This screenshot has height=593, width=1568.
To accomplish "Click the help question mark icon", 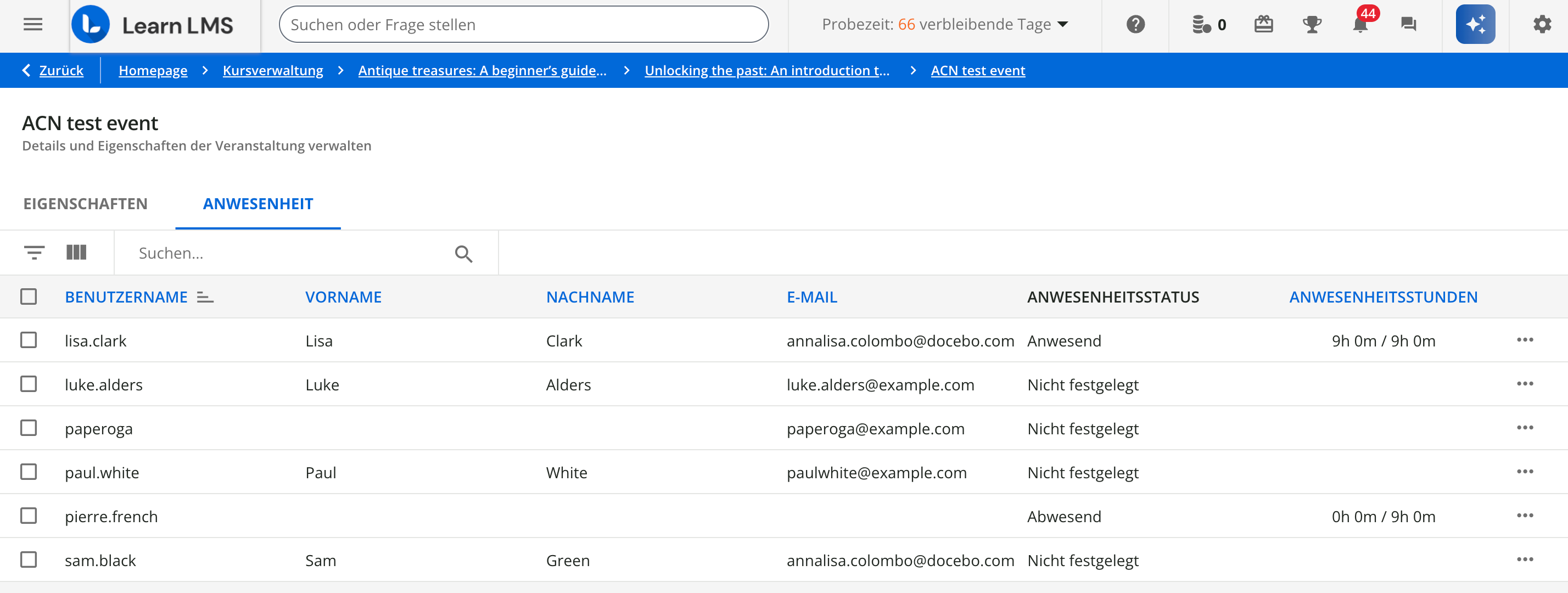I will (x=1135, y=24).
